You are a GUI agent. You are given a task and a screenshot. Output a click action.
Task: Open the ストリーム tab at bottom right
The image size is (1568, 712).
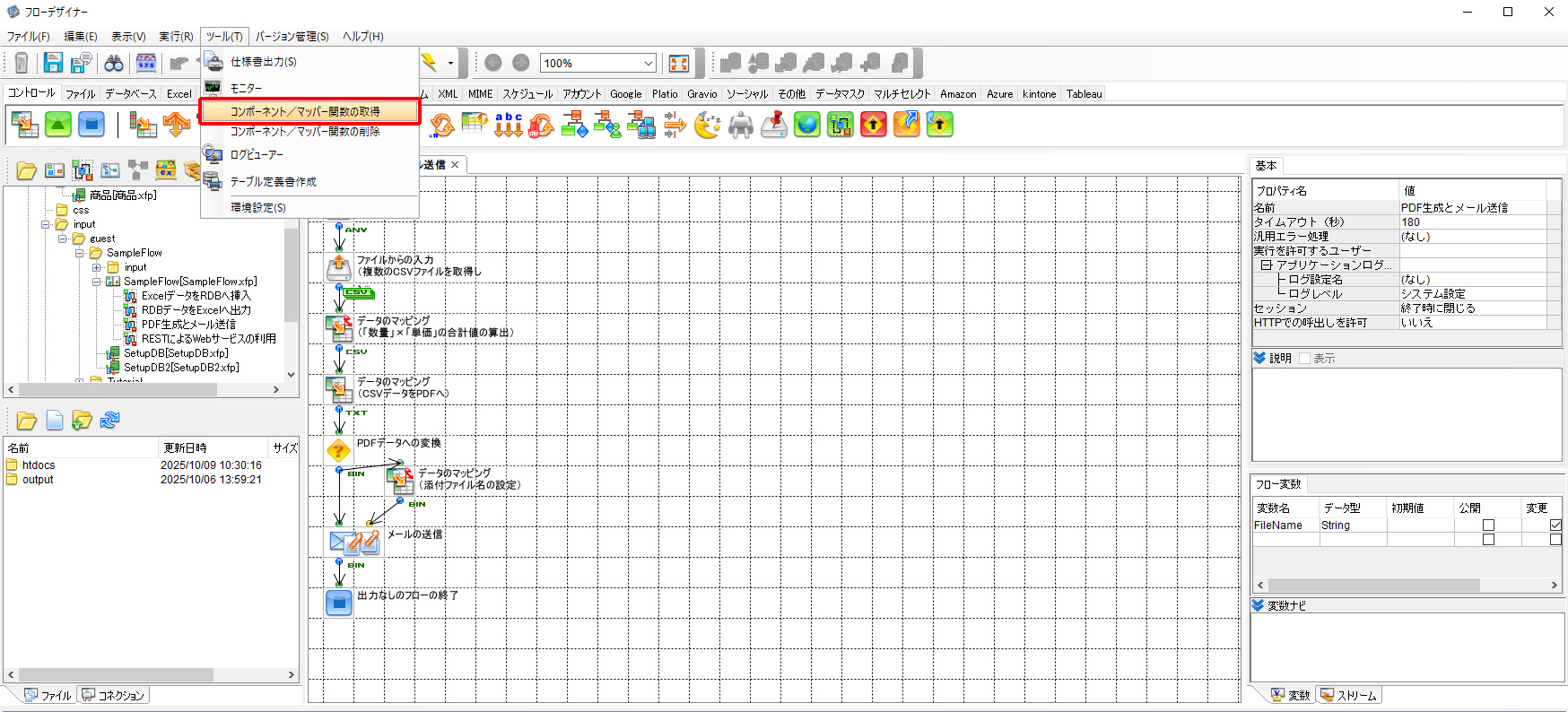point(1348,695)
